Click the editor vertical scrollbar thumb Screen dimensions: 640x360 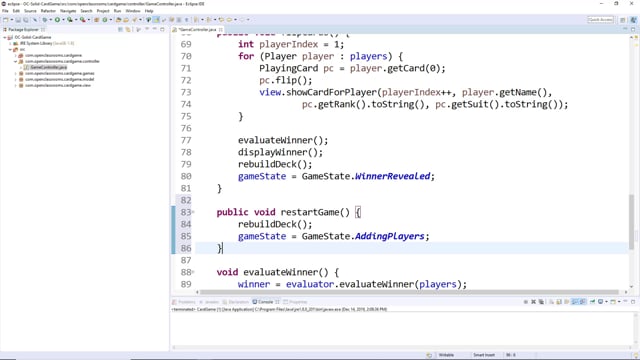[631, 222]
